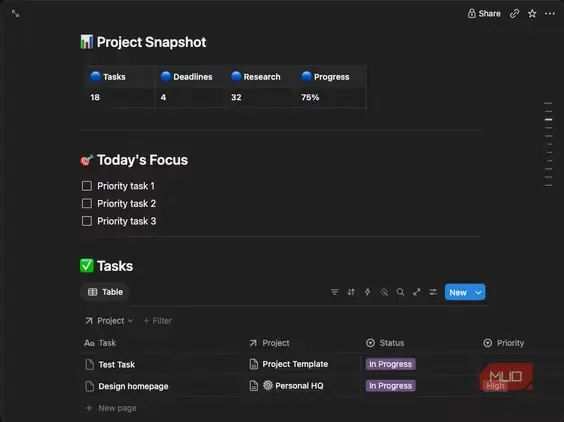Image resolution: width=564 pixels, height=422 pixels.
Task: Open the Project filter dropdown
Action: point(109,321)
